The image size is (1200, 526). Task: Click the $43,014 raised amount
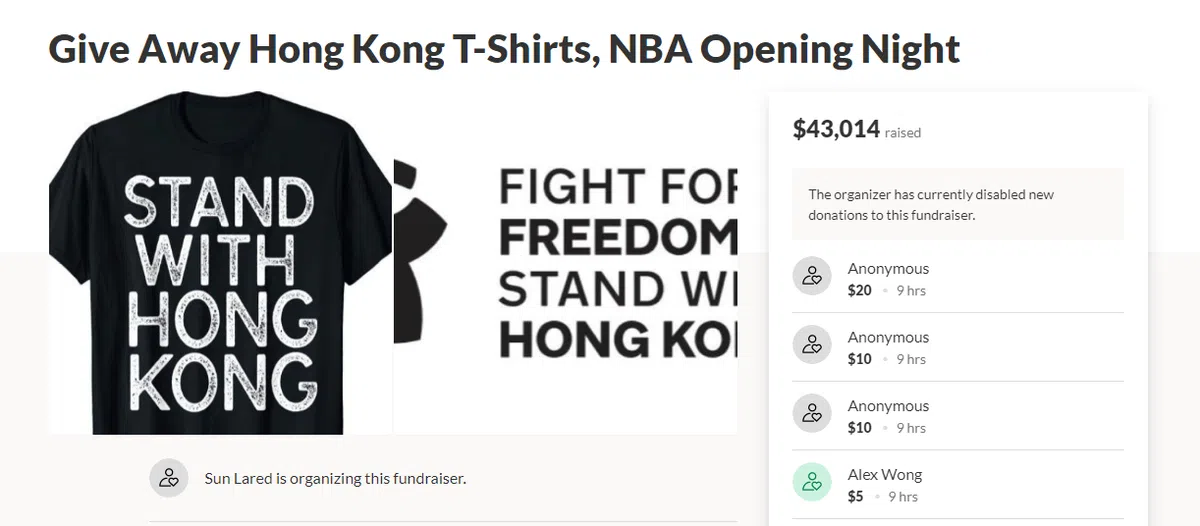836,129
